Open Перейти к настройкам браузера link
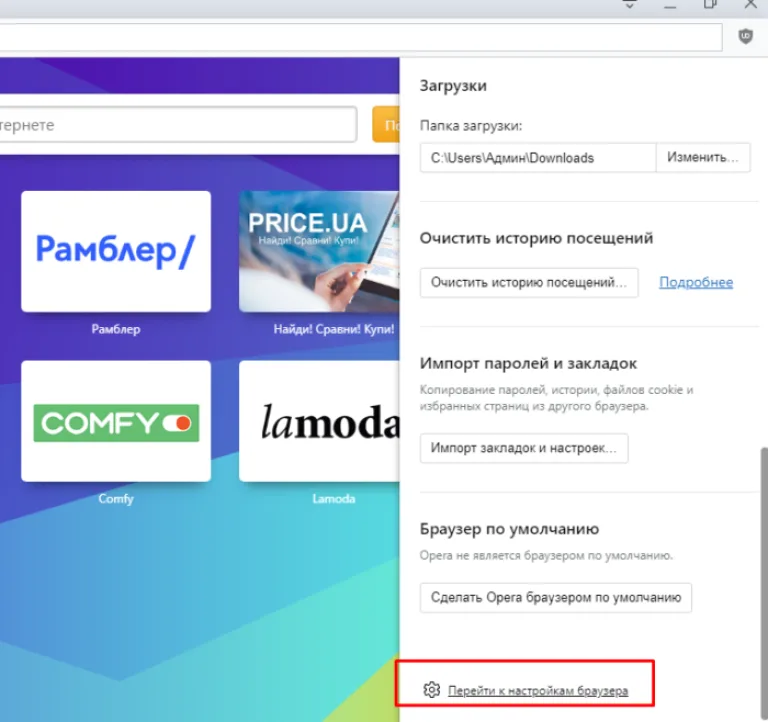 coord(538,691)
